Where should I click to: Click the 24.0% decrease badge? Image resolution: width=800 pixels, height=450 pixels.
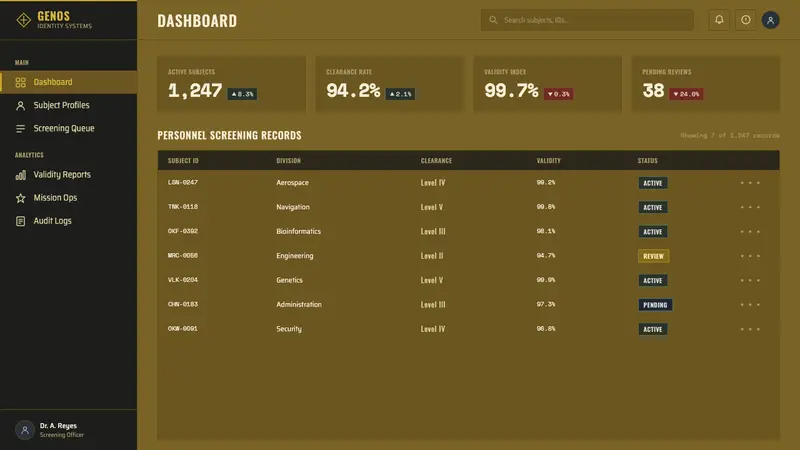[x=686, y=94]
